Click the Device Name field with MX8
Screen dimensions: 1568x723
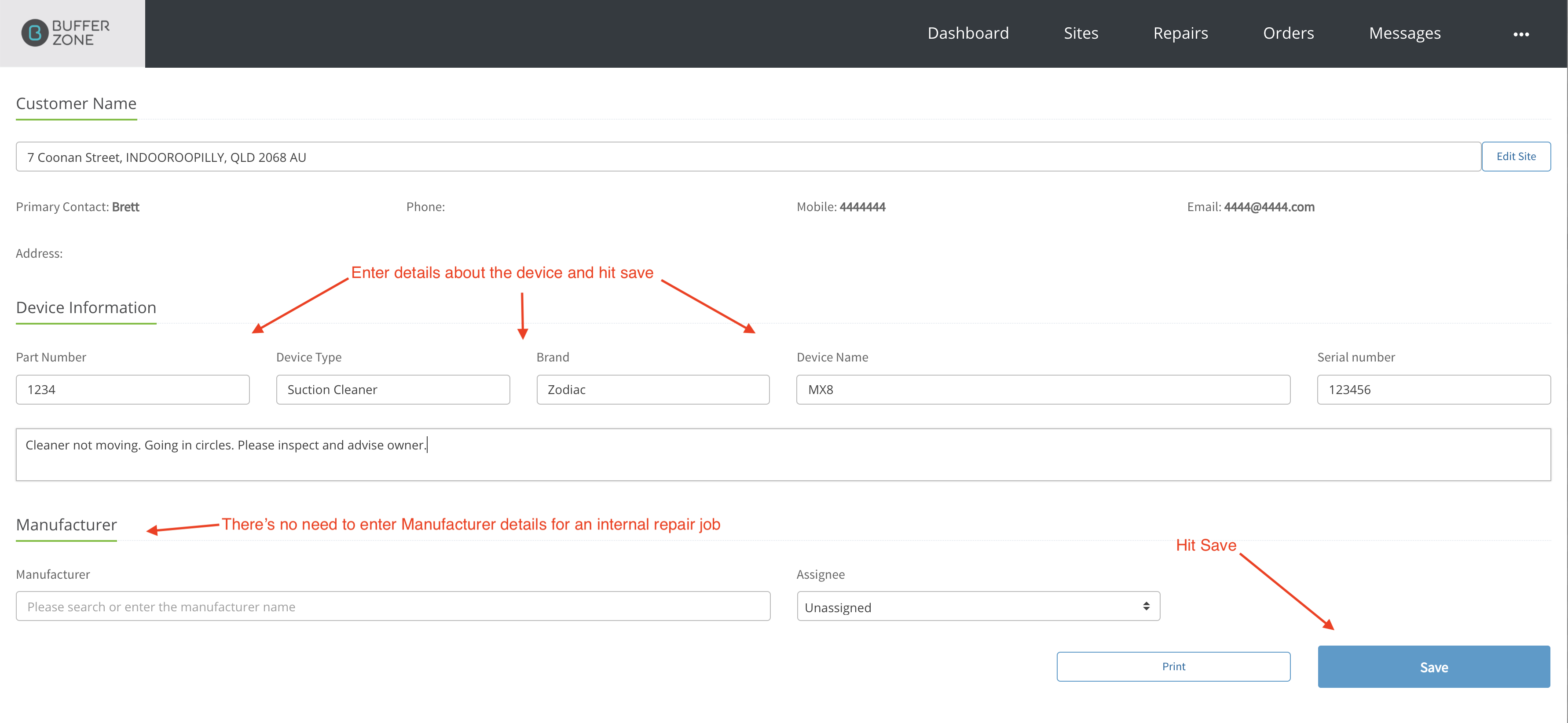(x=1043, y=390)
